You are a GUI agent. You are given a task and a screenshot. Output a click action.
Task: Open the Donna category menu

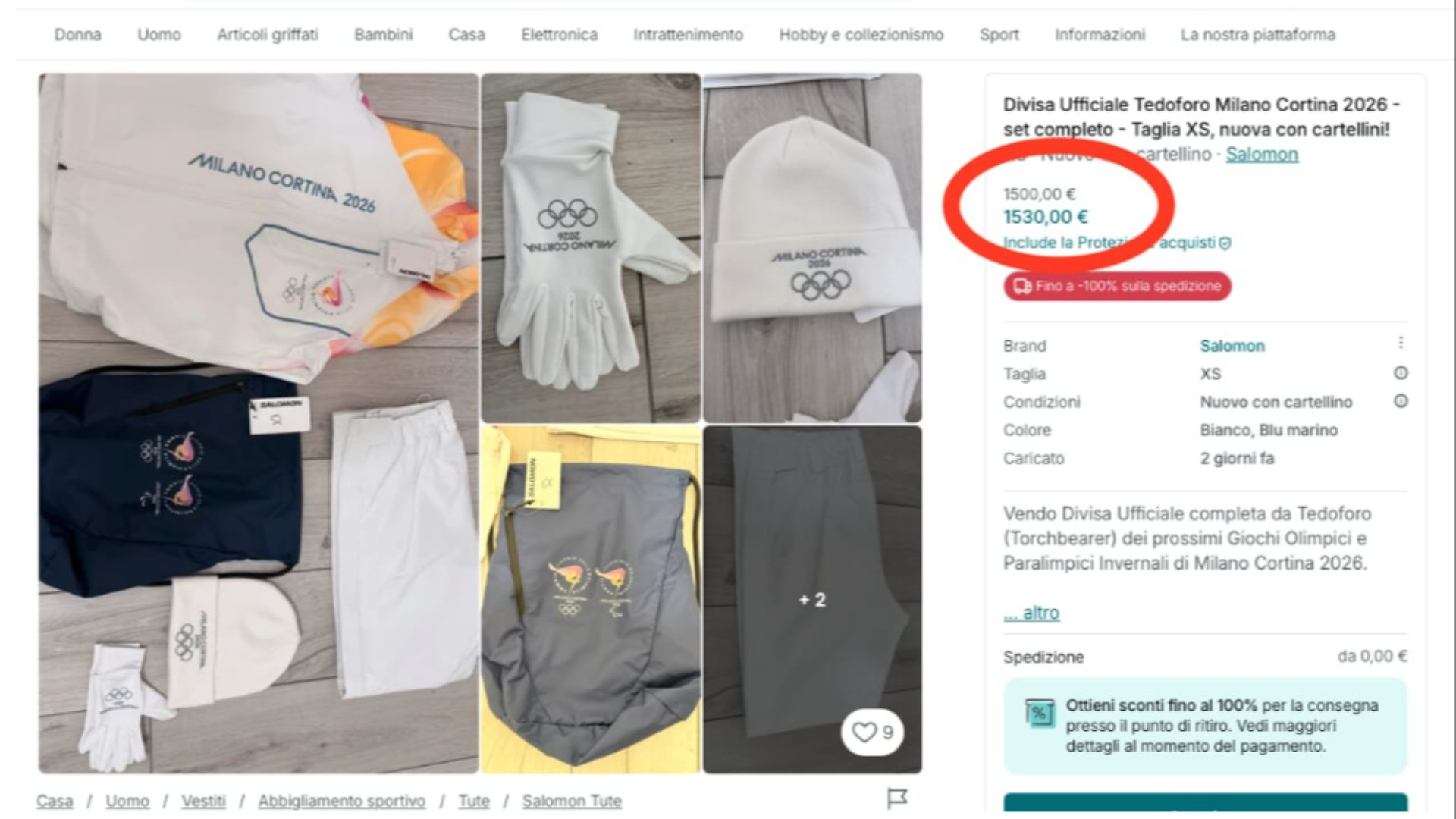77,35
